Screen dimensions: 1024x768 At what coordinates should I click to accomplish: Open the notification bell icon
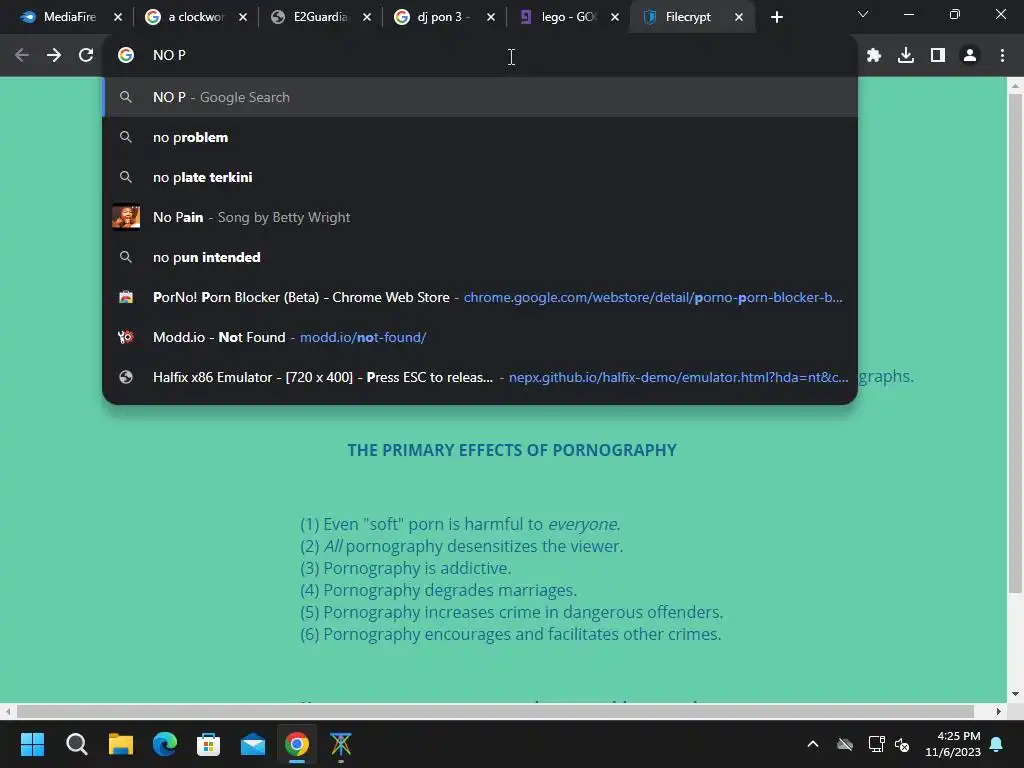tap(997, 744)
